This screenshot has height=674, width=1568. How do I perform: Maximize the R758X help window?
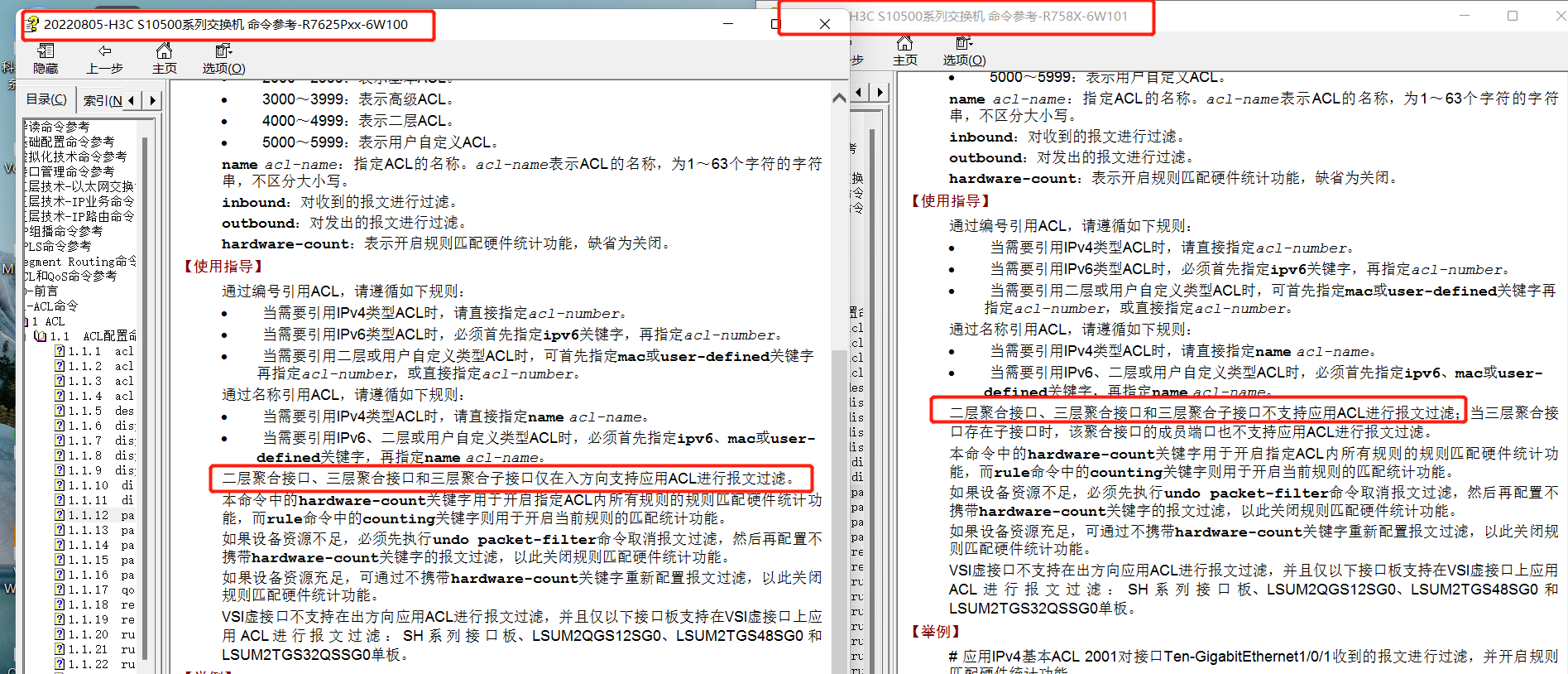pyautogui.click(x=1513, y=16)
